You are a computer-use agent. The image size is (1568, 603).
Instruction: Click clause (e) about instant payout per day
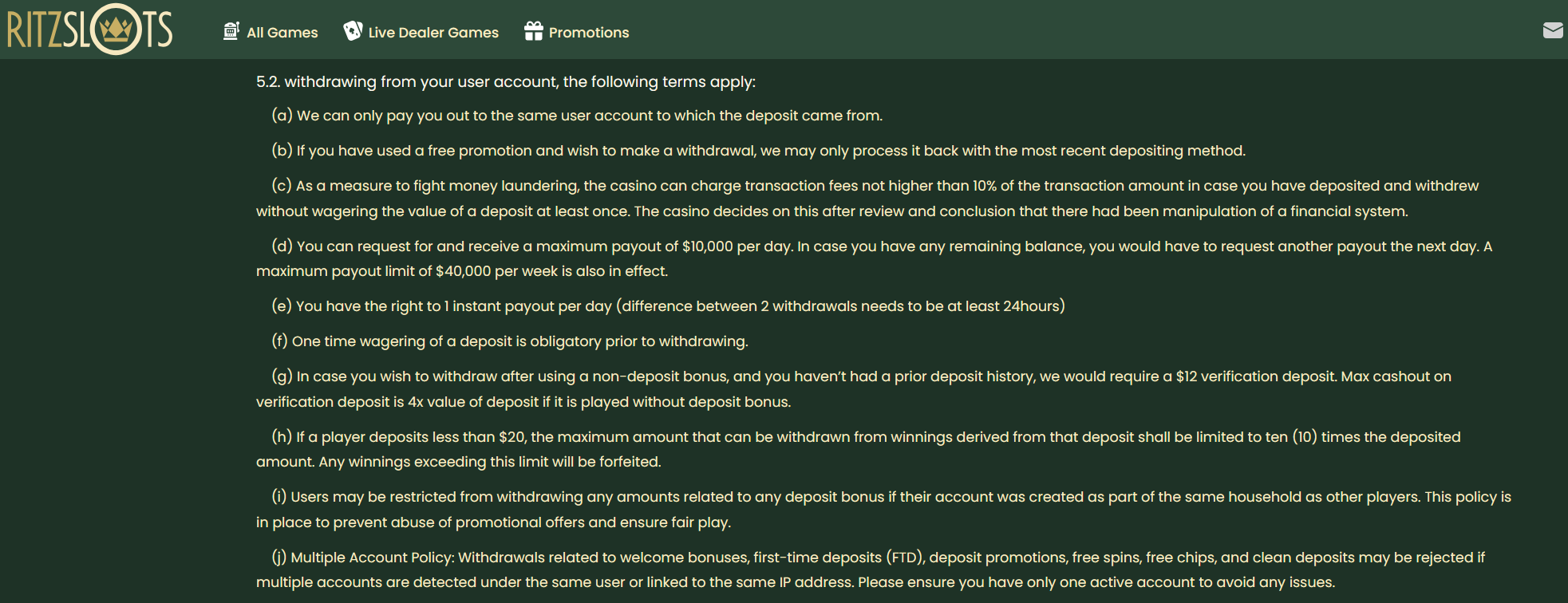669,306
